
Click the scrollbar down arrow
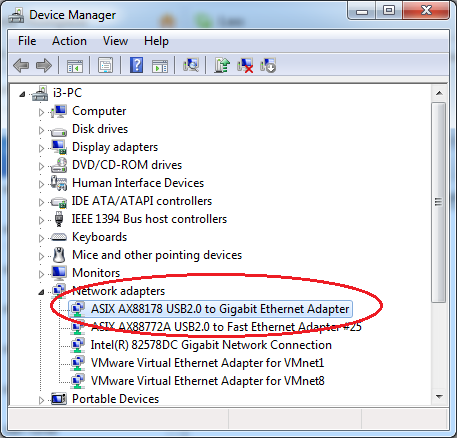(439, 397)
